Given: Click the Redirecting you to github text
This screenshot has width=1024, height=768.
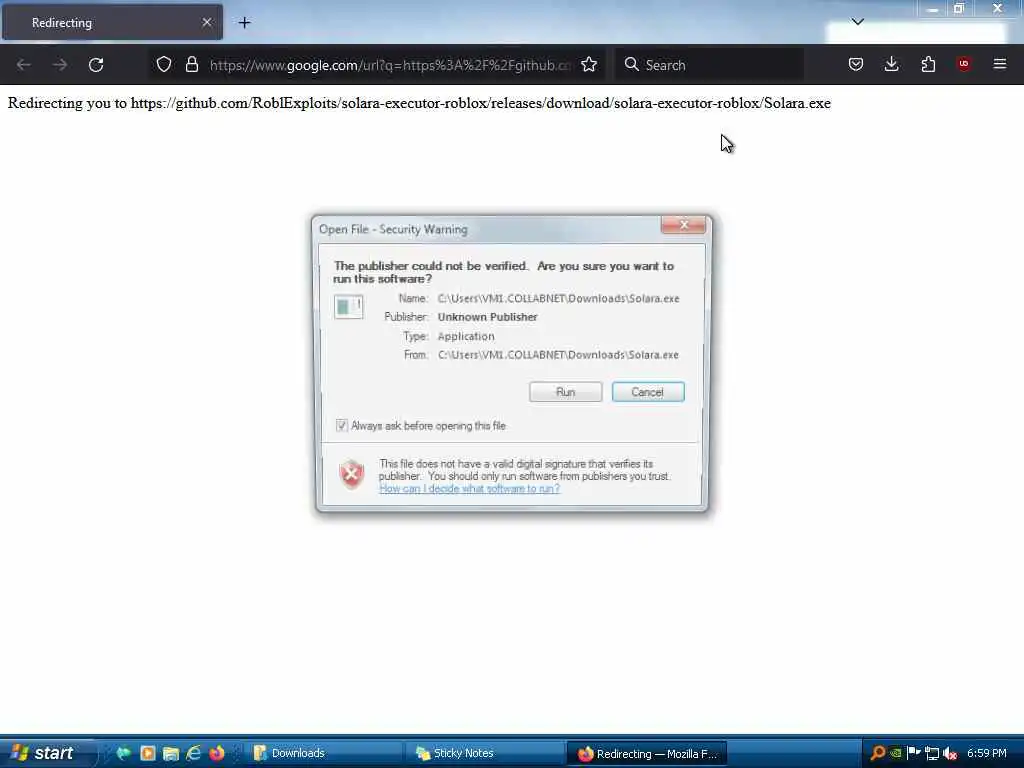Looking at the screenshot, I should click(419, 103).
